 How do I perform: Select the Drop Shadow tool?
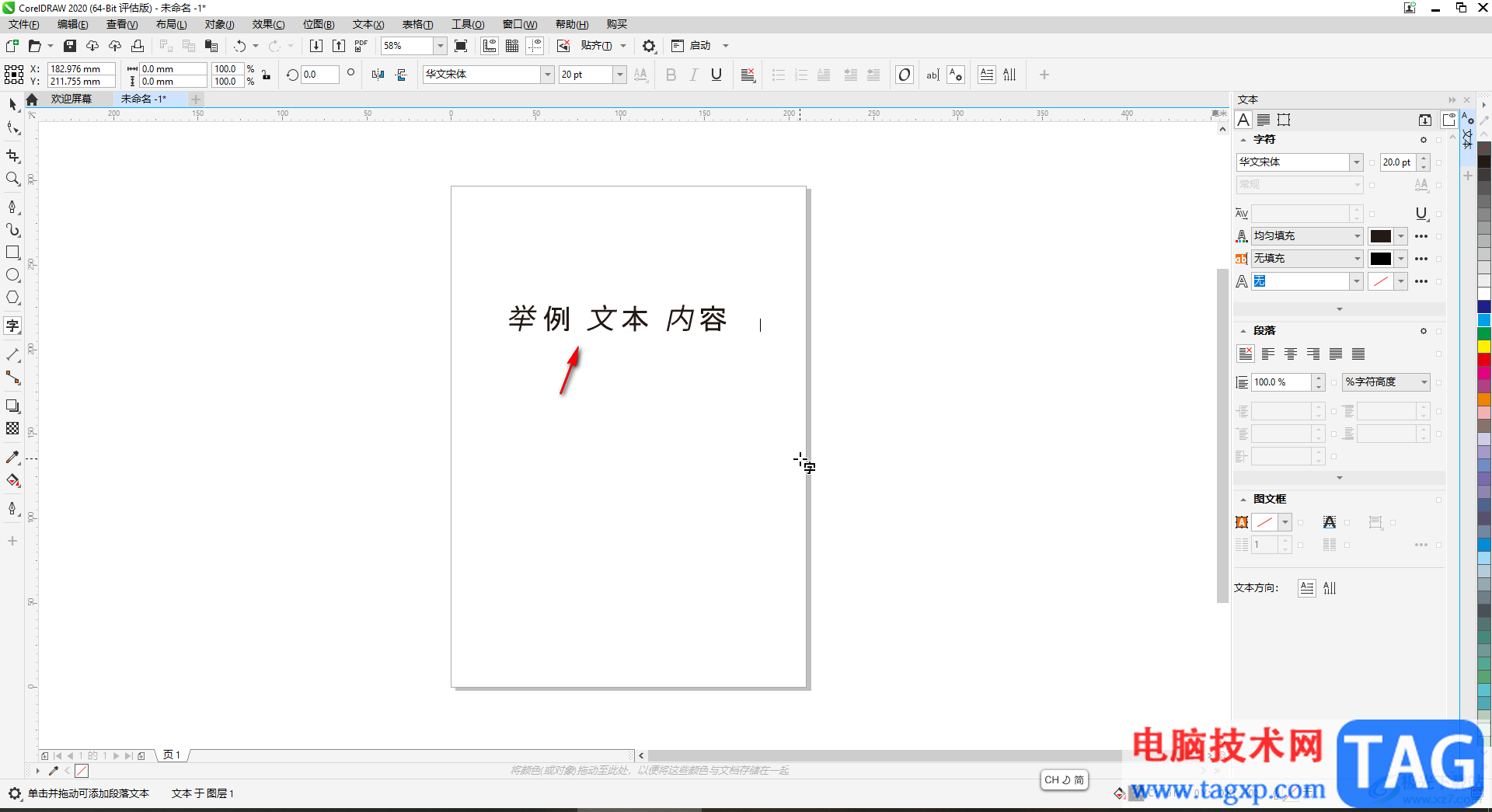click(12, 406)
